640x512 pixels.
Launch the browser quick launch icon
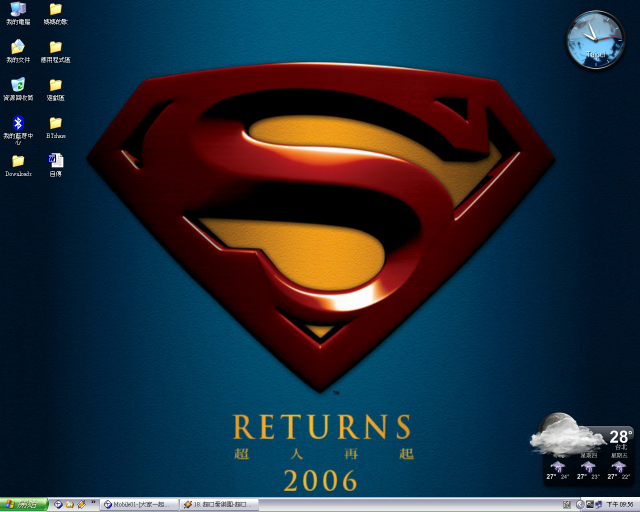[58, 505]
